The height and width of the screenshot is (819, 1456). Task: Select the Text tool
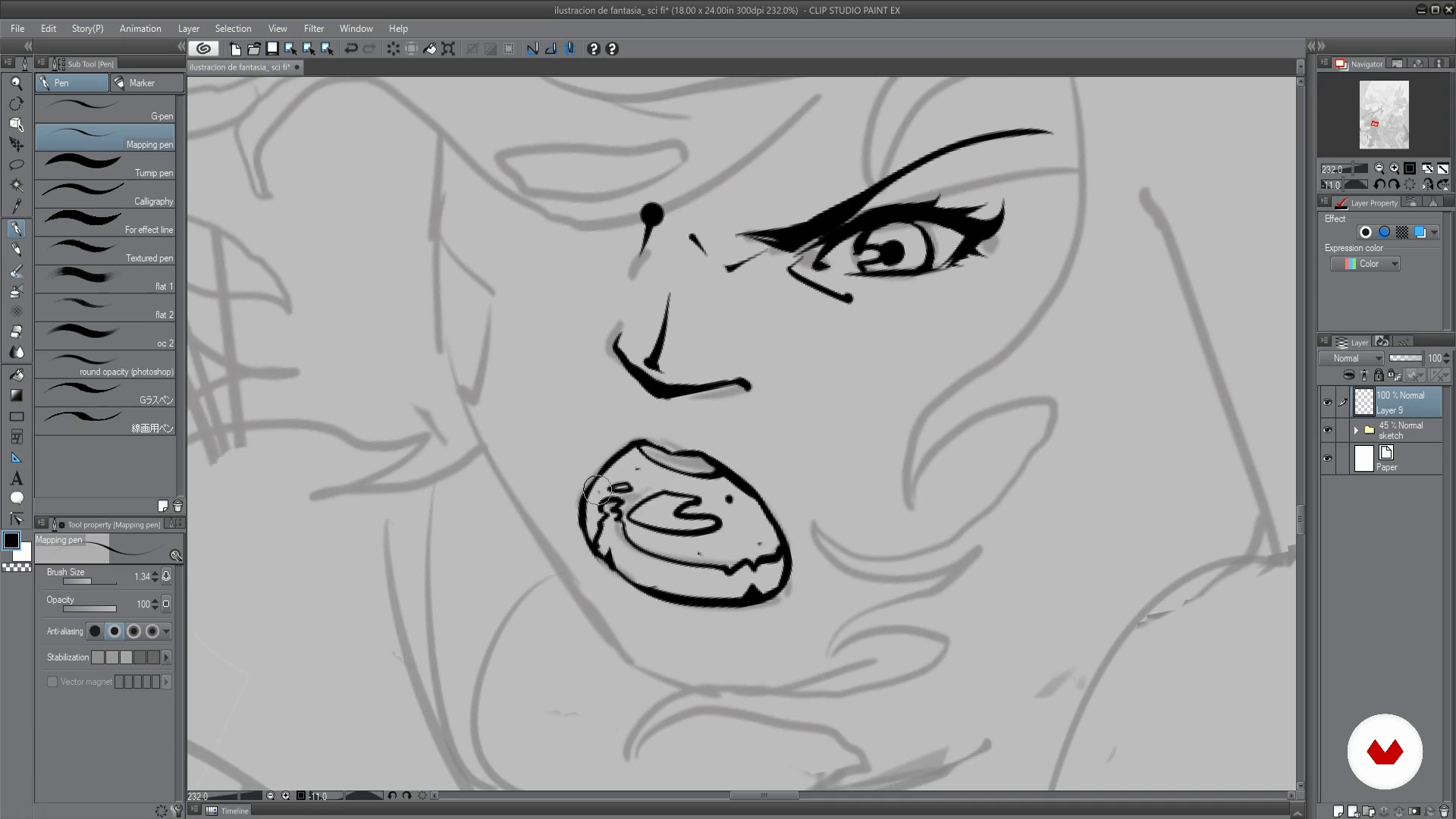(16, 479)
